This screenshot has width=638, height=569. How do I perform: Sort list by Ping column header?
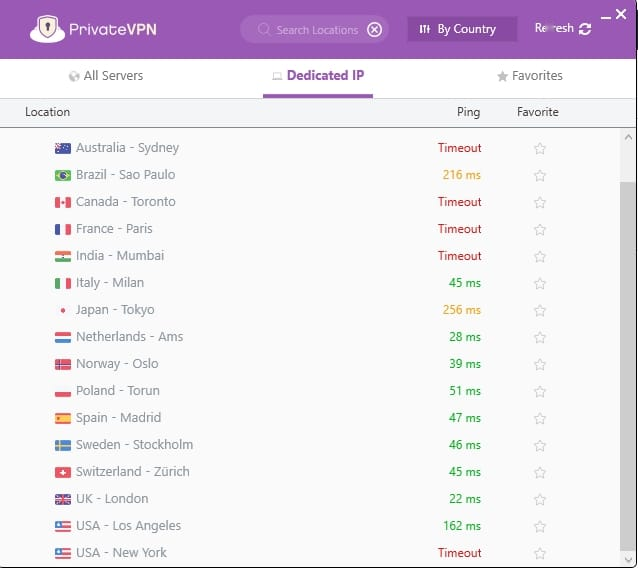468,112
